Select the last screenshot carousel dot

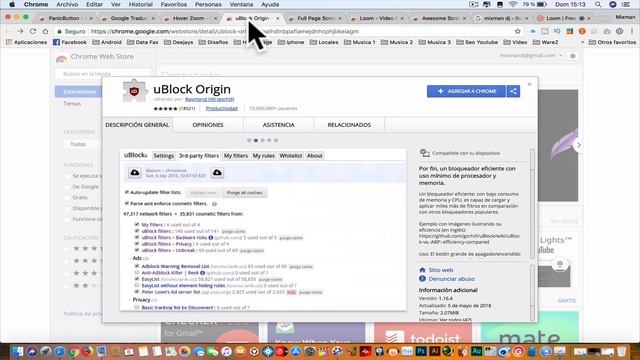click(276, 140)
